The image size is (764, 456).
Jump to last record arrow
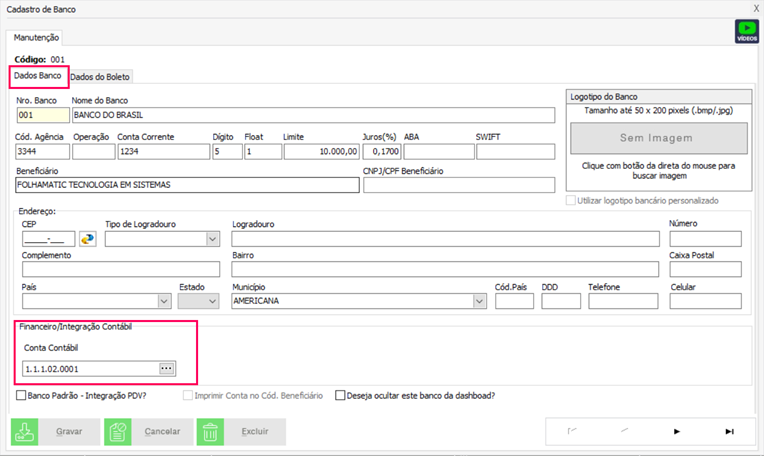pyautogui.click(x=729, y=432)
